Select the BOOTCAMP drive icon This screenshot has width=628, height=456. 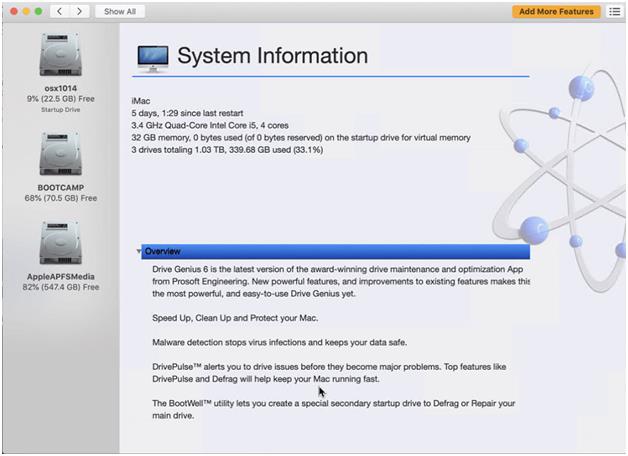pyautogui.click(x=60, y=154)
